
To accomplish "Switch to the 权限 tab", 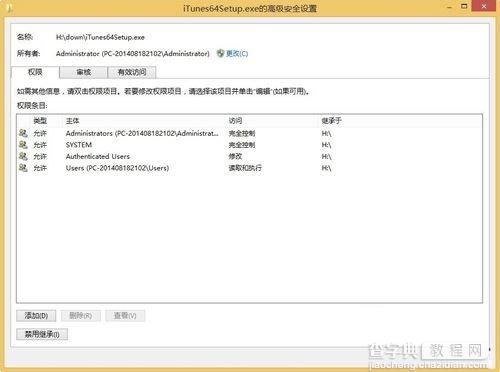I will 35,72.
